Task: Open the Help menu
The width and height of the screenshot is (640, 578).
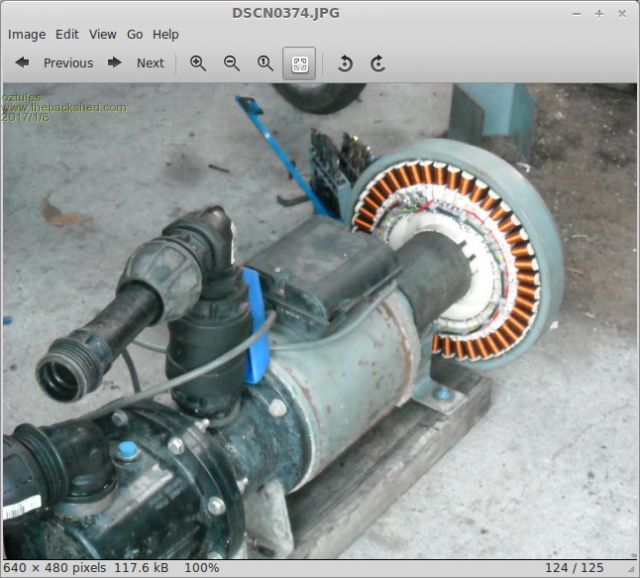Action: click(x=166, y=34)
